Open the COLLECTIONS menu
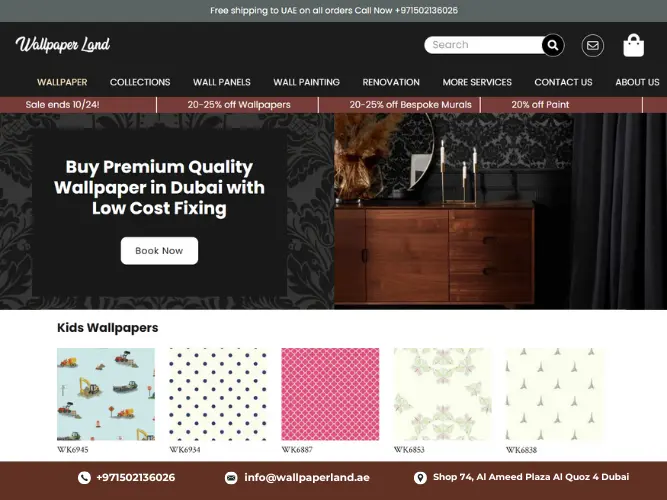 pos(140,82)
